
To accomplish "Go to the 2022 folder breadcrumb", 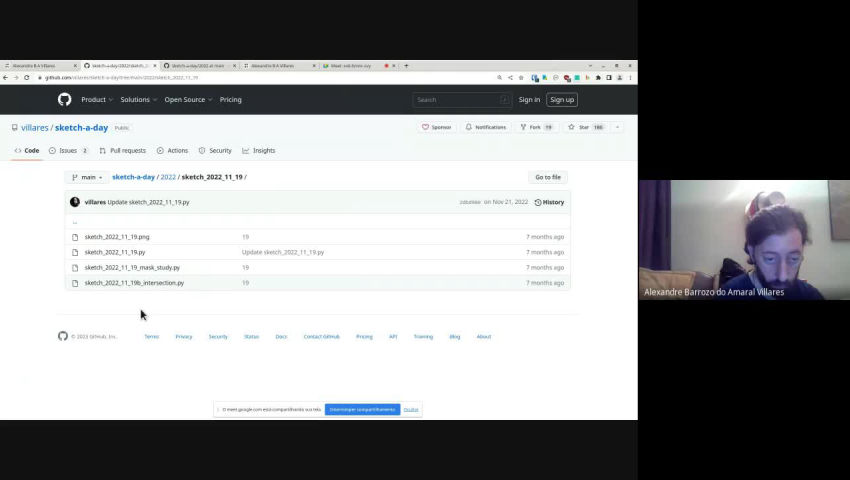I will (x=168, y=177).
